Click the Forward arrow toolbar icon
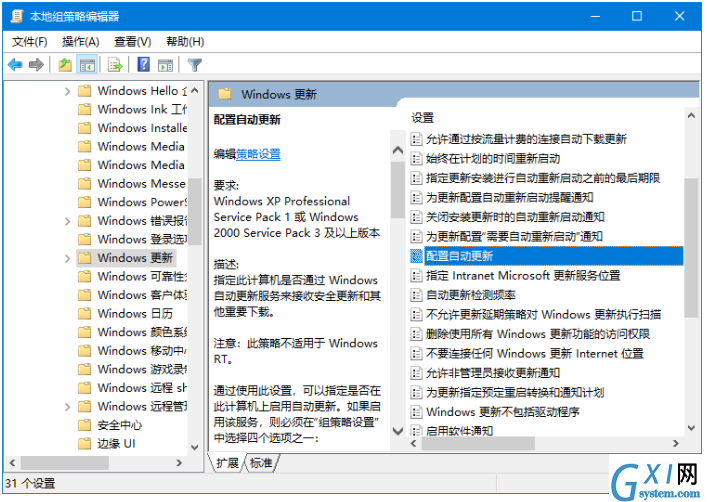707x502 pixels. (36, 65)
